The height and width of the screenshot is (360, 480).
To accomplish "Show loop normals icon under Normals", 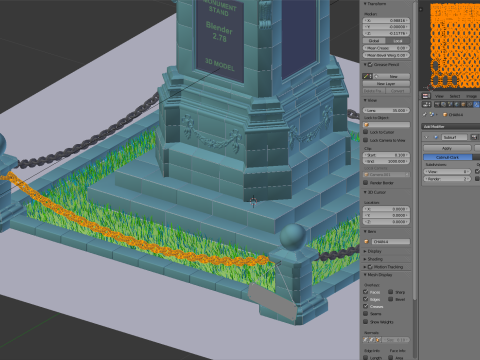I will (372, 340).
